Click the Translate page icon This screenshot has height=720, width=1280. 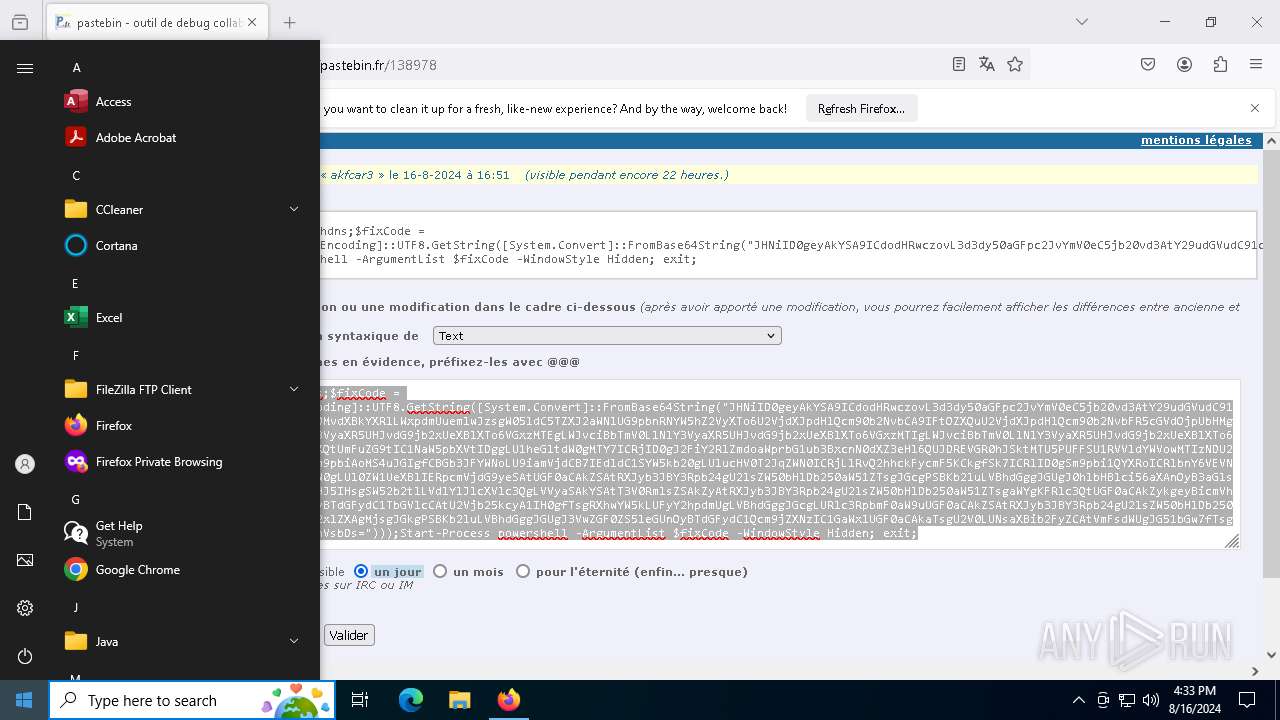pyautogui.click(x=987, y=65)
